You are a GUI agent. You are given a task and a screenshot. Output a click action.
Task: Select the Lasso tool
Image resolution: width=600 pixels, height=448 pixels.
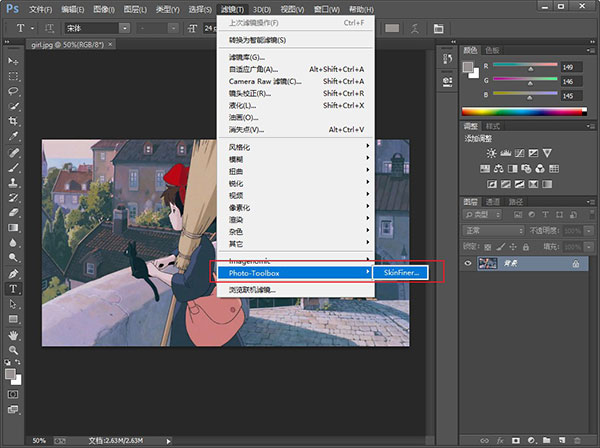pos(13,91)
